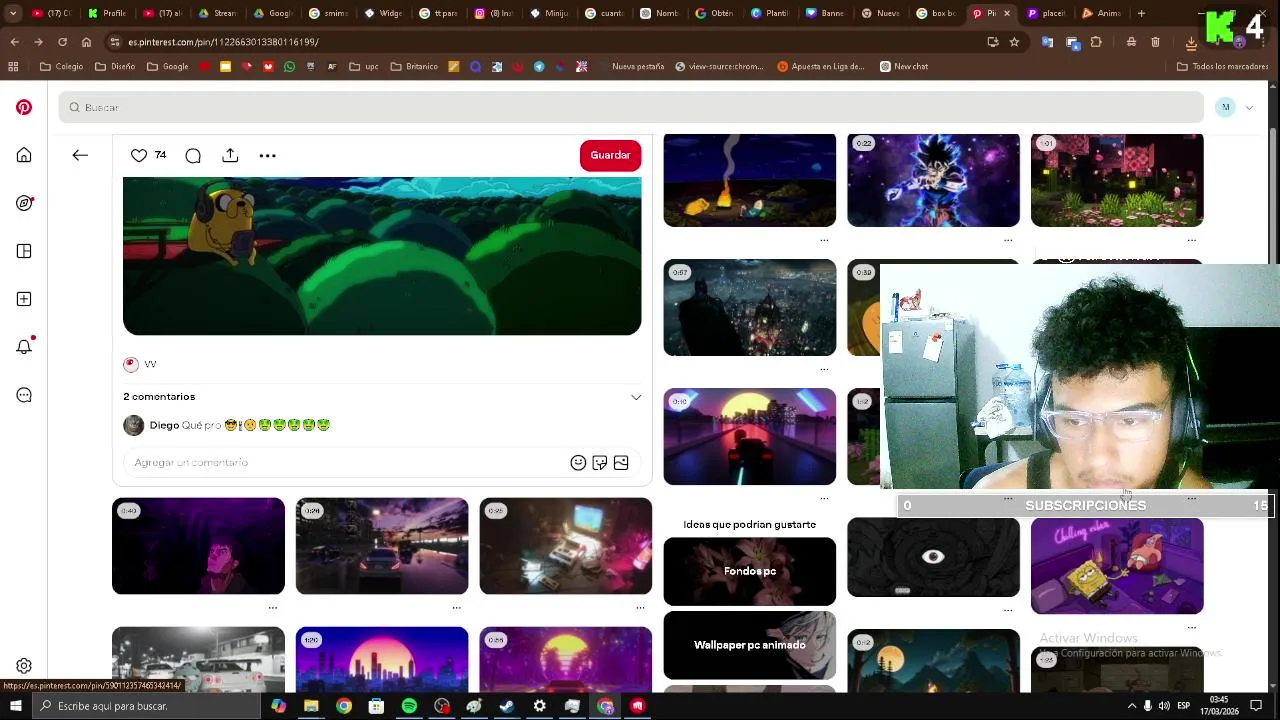
Task: Open the Fondos pc idea tile
Action: point(749,571)
